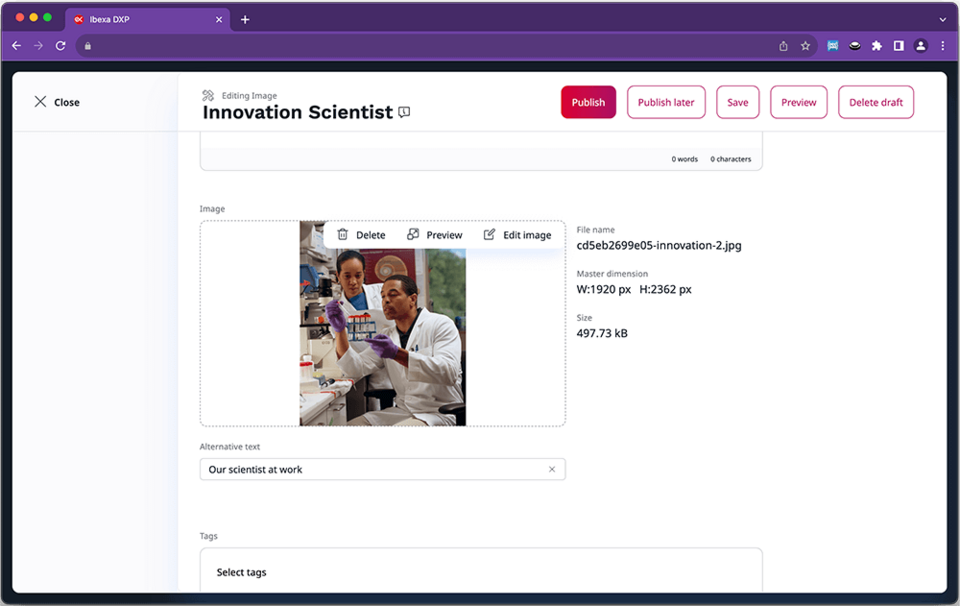Save the draft
This screenshot has width=960, height=606.
click(x=737, y=102)
